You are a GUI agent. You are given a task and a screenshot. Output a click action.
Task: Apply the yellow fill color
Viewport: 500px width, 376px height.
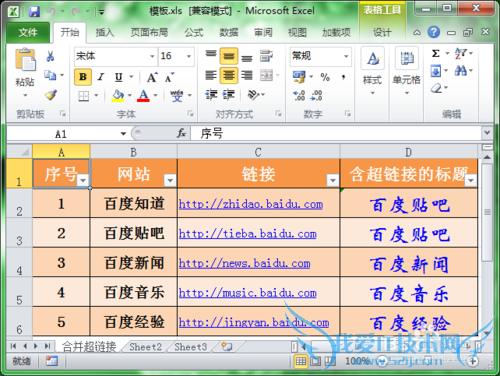pyautogui.click(x=118, y=96)
